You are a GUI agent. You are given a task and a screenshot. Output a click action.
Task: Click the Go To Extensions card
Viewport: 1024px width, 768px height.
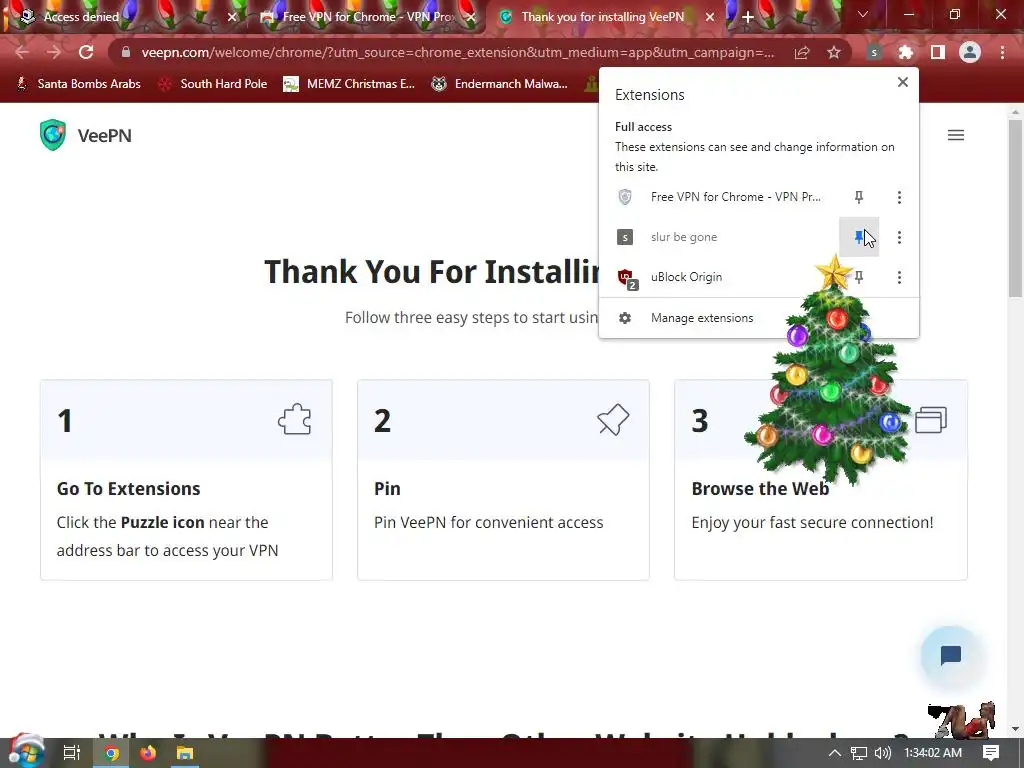click(x=186, y=480)
